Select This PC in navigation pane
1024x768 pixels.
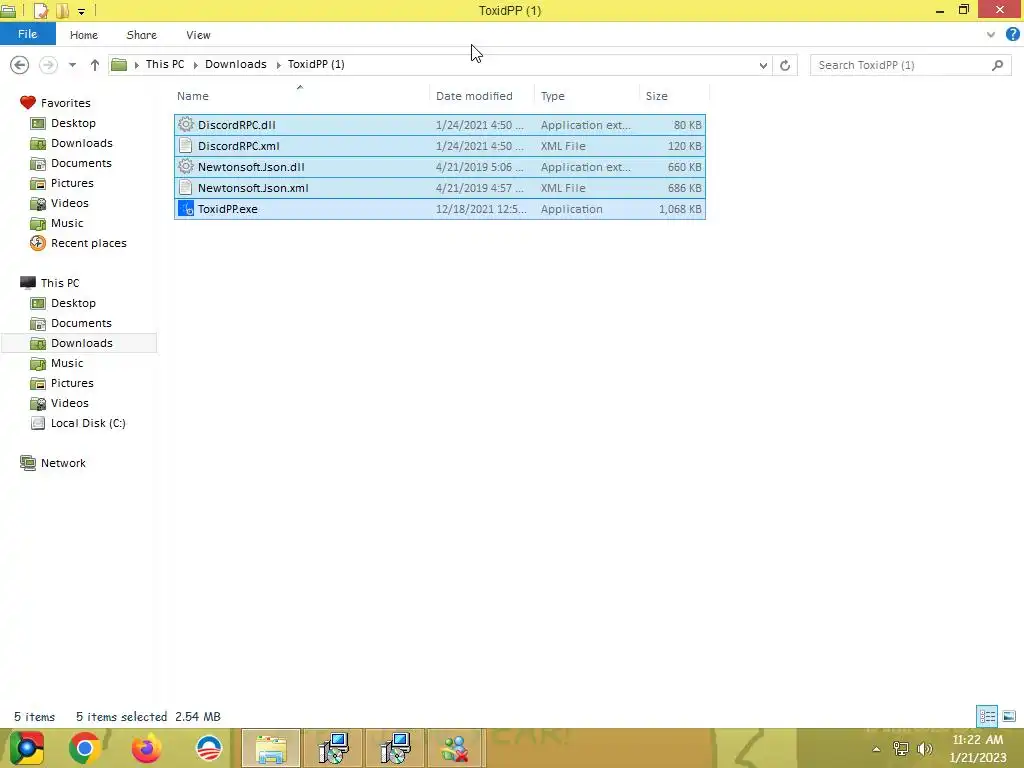tap(59, 283)
